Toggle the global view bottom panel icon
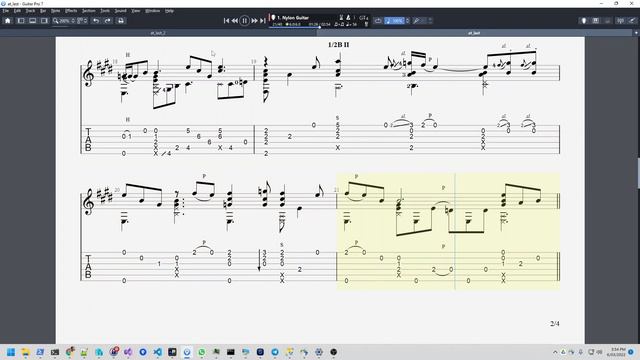Viewport: 640px width, 360px height. click(33, 21)
